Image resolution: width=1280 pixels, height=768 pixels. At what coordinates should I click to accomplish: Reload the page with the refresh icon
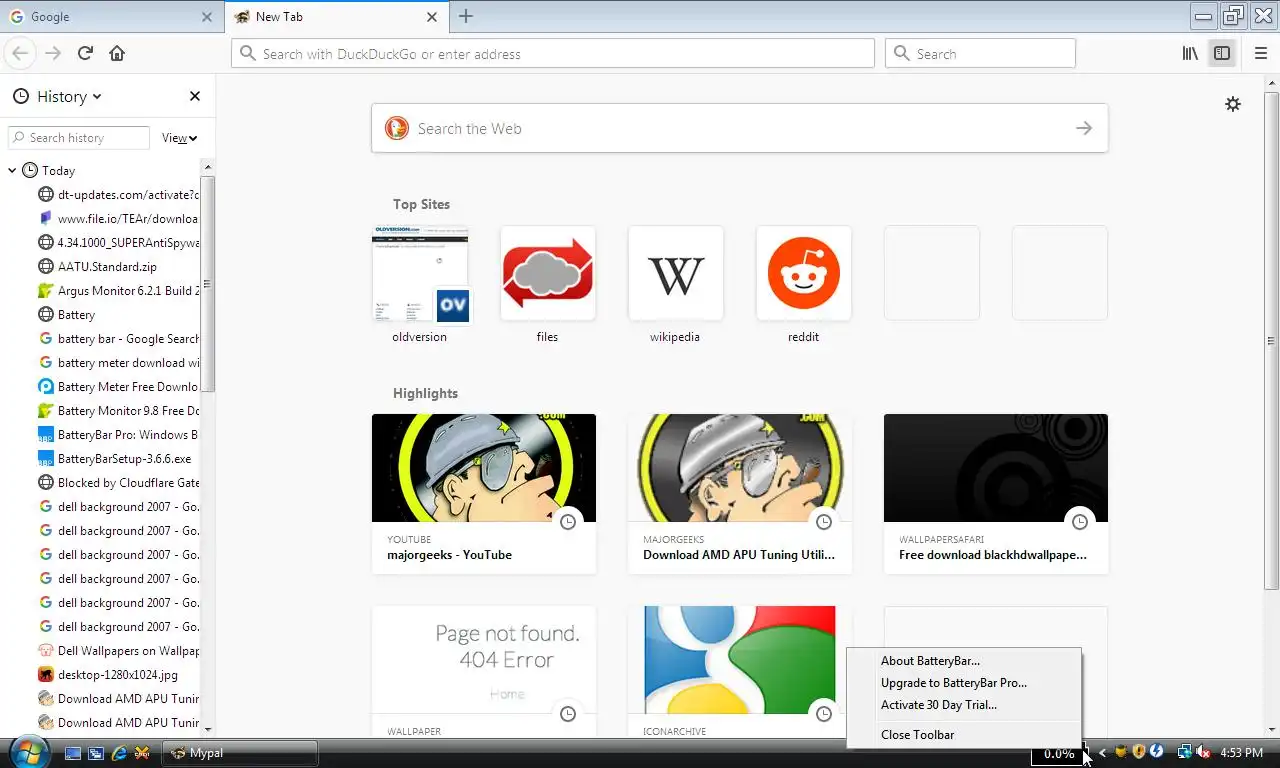click(x=85, y=53)
